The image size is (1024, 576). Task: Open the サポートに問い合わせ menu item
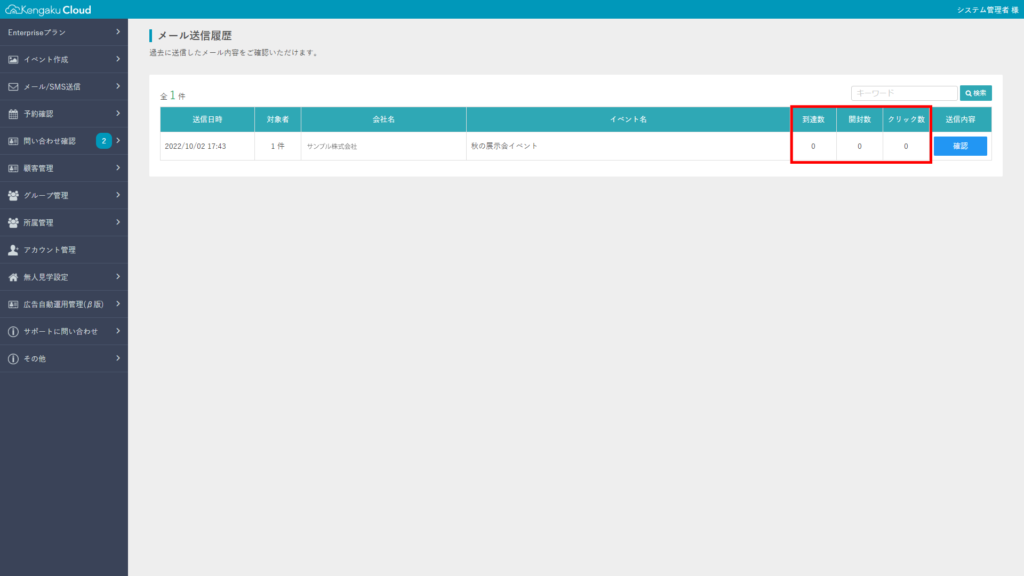pyautogui.click(x=64, y=332)
